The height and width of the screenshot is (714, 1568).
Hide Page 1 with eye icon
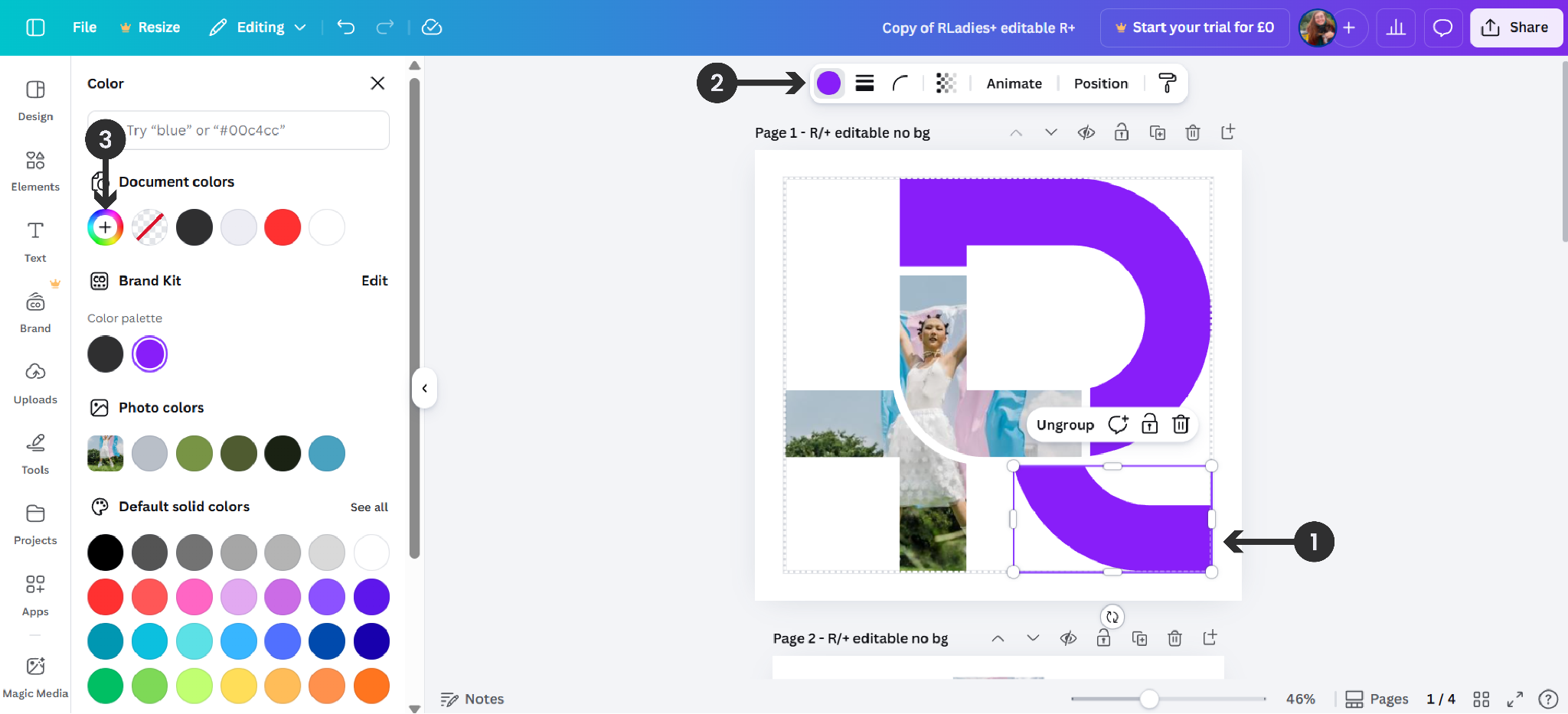click(x=1086, y=132)
